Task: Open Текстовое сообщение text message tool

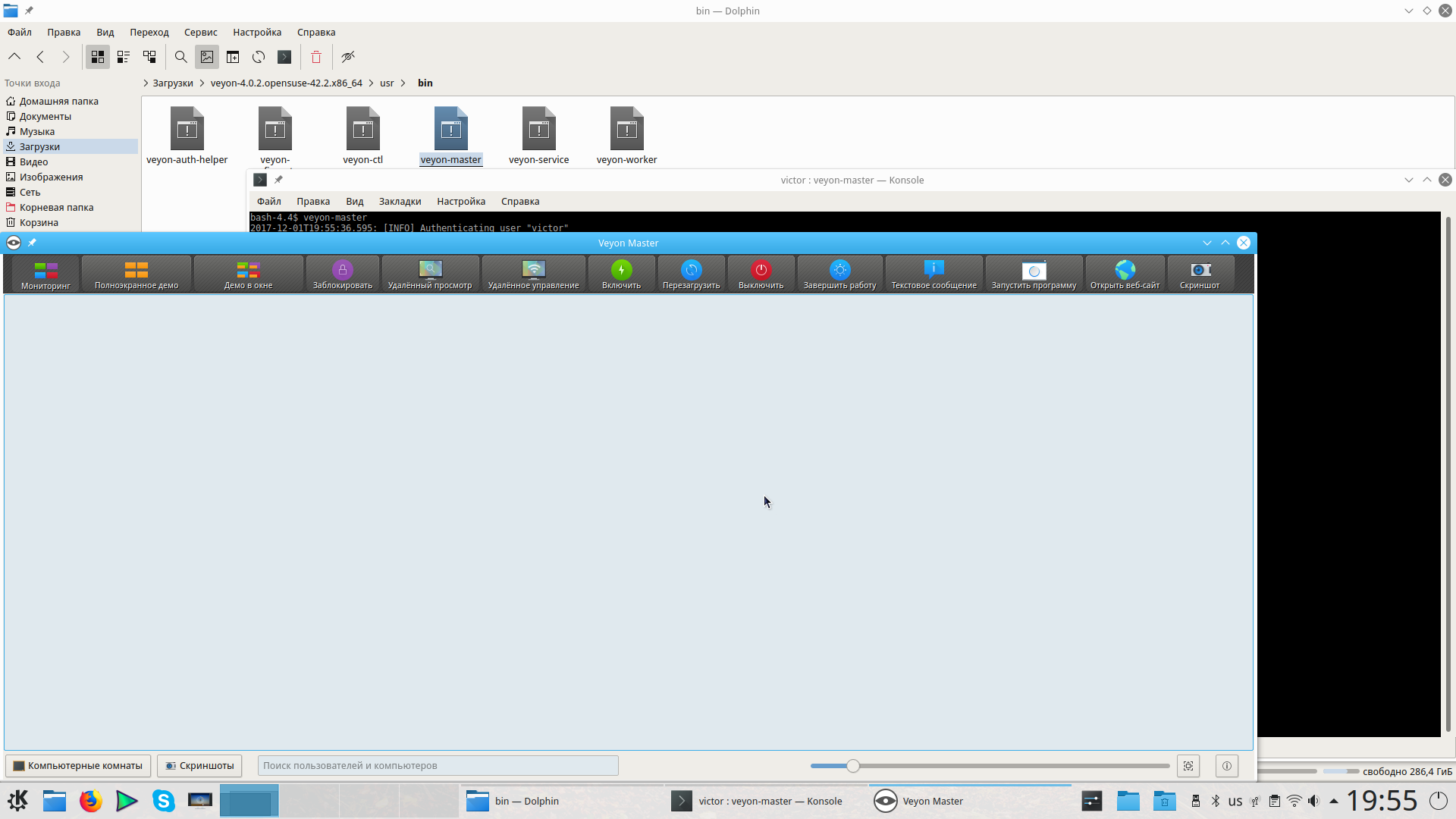Action: point(934,274)
